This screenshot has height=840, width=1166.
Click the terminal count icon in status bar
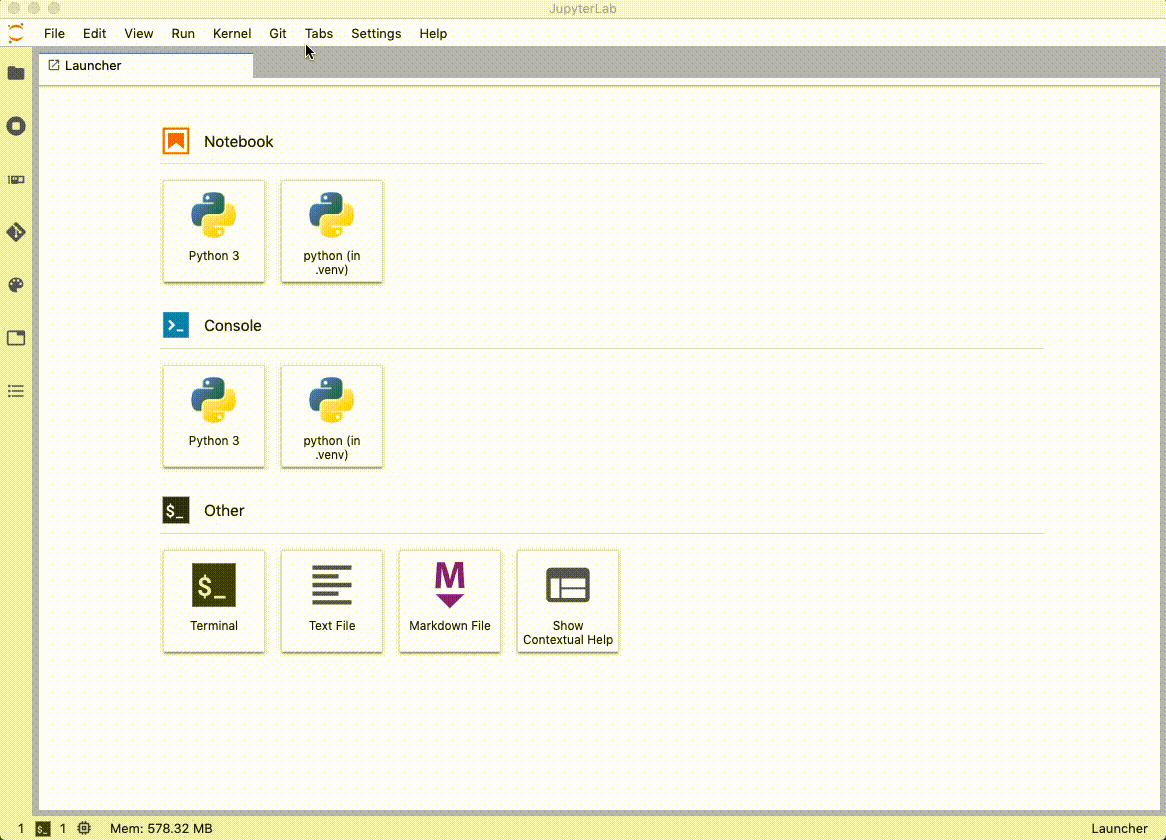click(43, 828)
